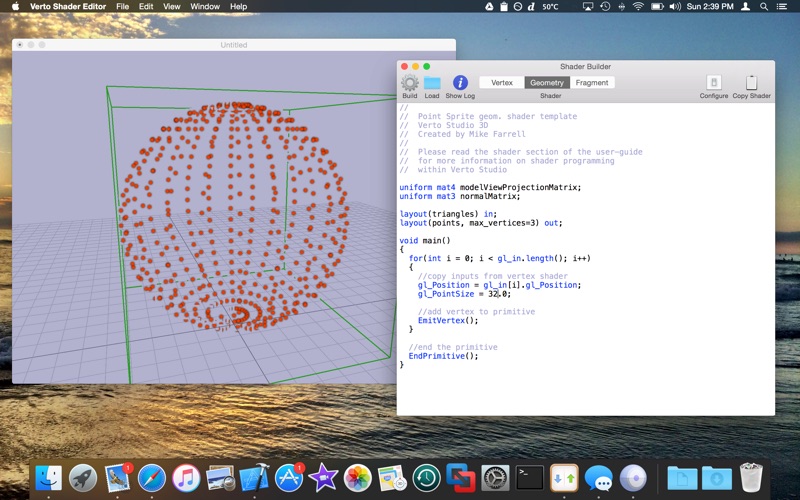
Task: Open Spotlight search in menu bar
Action: click(765, 7)
